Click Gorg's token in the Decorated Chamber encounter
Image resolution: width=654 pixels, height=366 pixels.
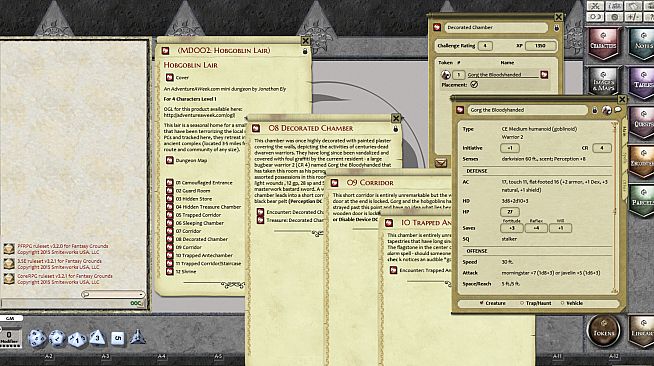click(445, 75)
